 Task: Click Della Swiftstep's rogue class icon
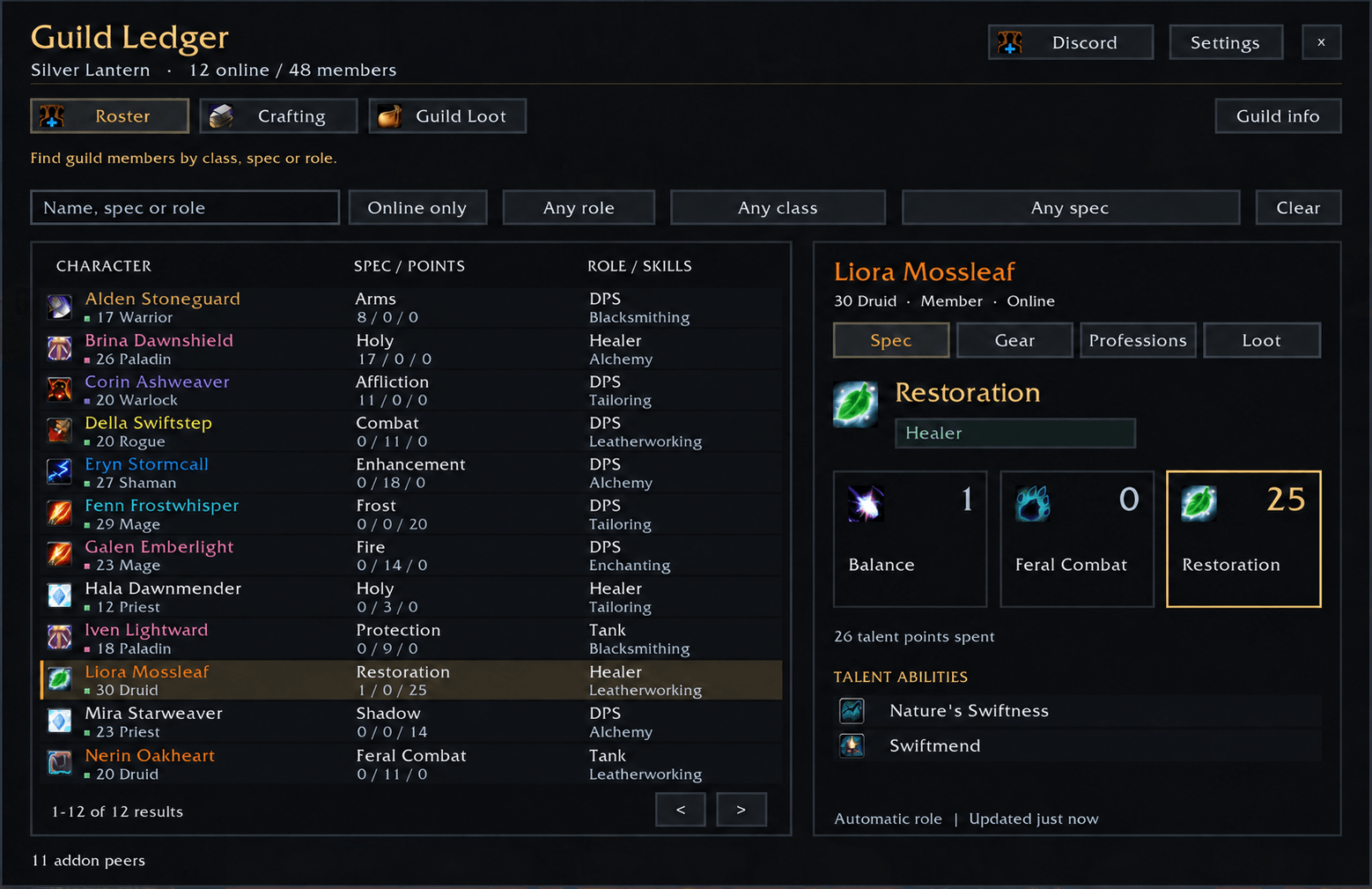coord(59,431)
